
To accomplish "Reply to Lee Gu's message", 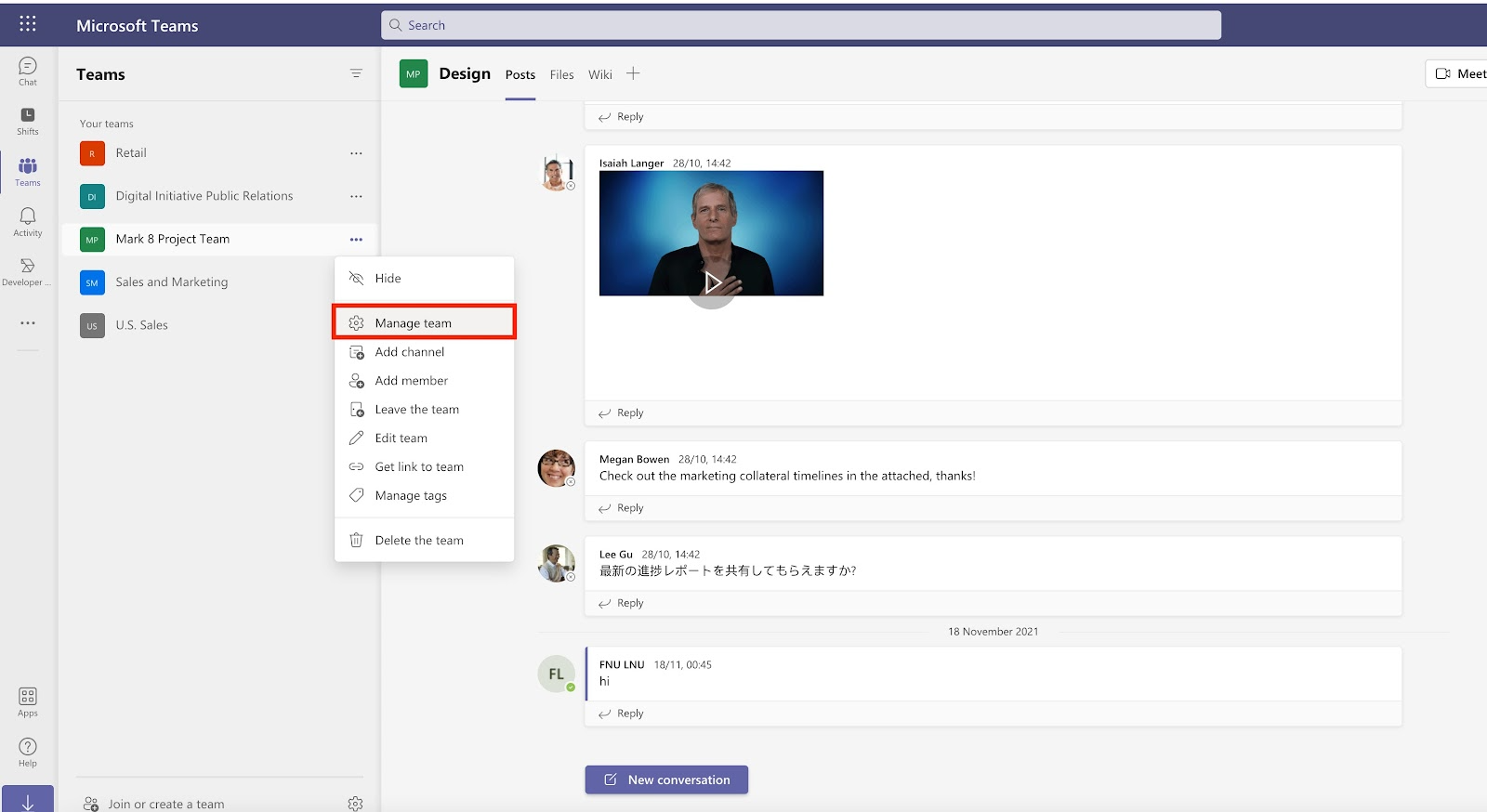I will [x=621, y=603].
